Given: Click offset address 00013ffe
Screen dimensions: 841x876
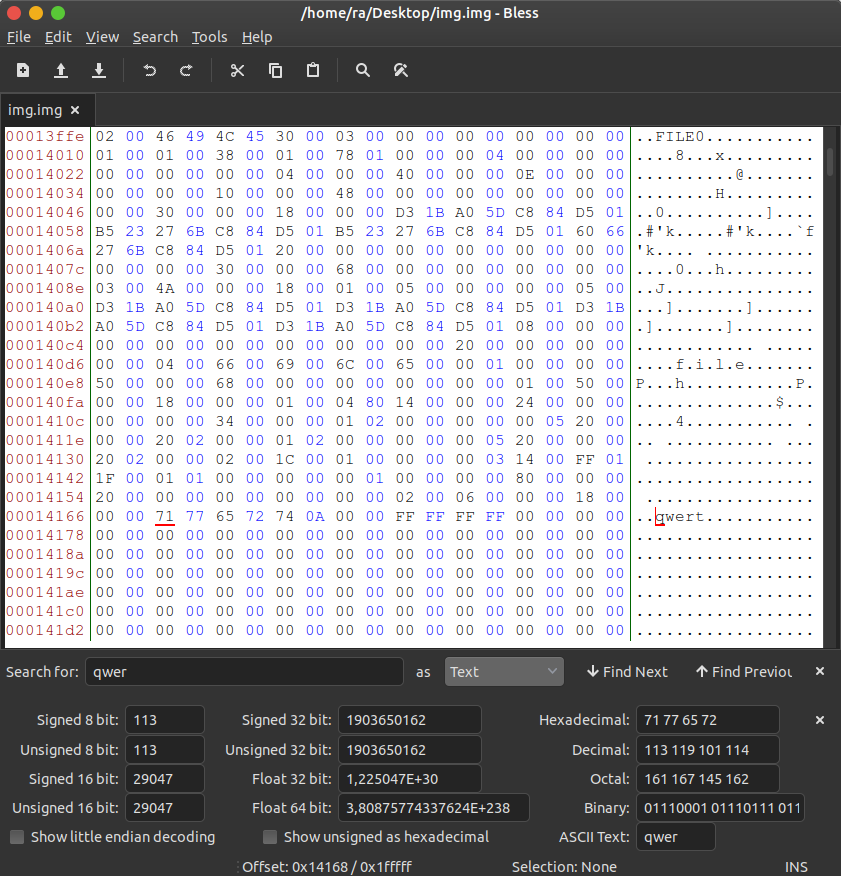Looking at the screenshot, I should tap(45, 136).
